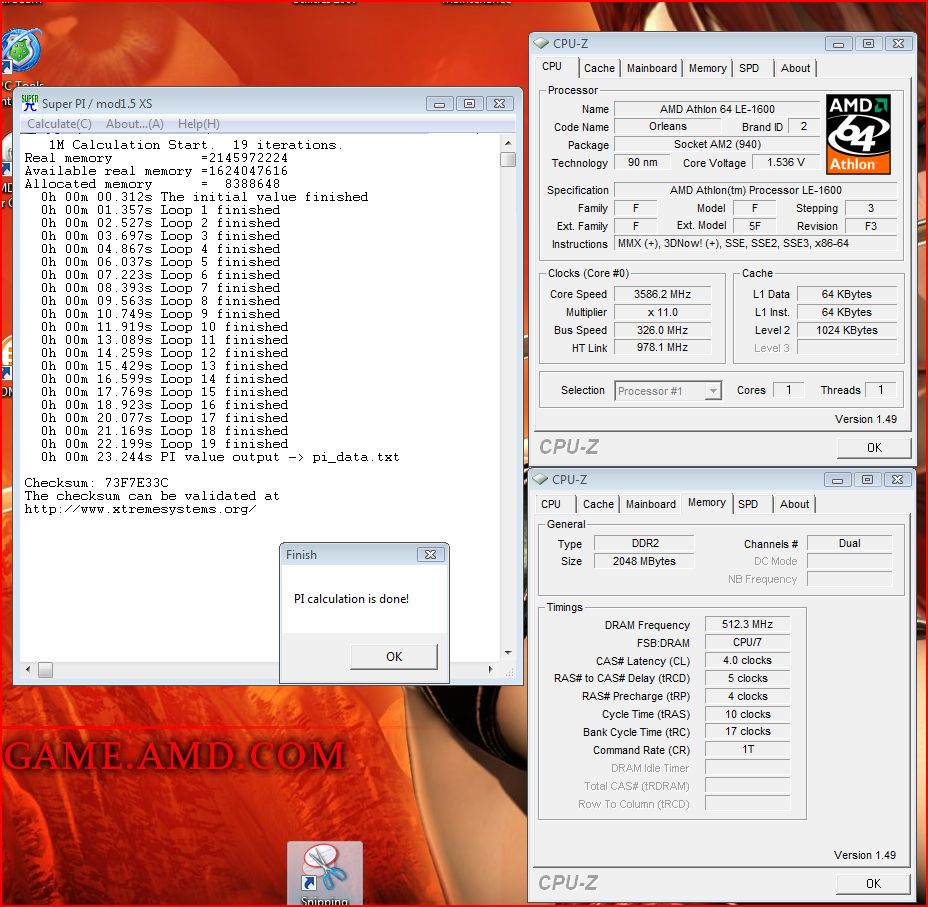Expand the Processor #1 selection dropdown

tap(713, 390)
